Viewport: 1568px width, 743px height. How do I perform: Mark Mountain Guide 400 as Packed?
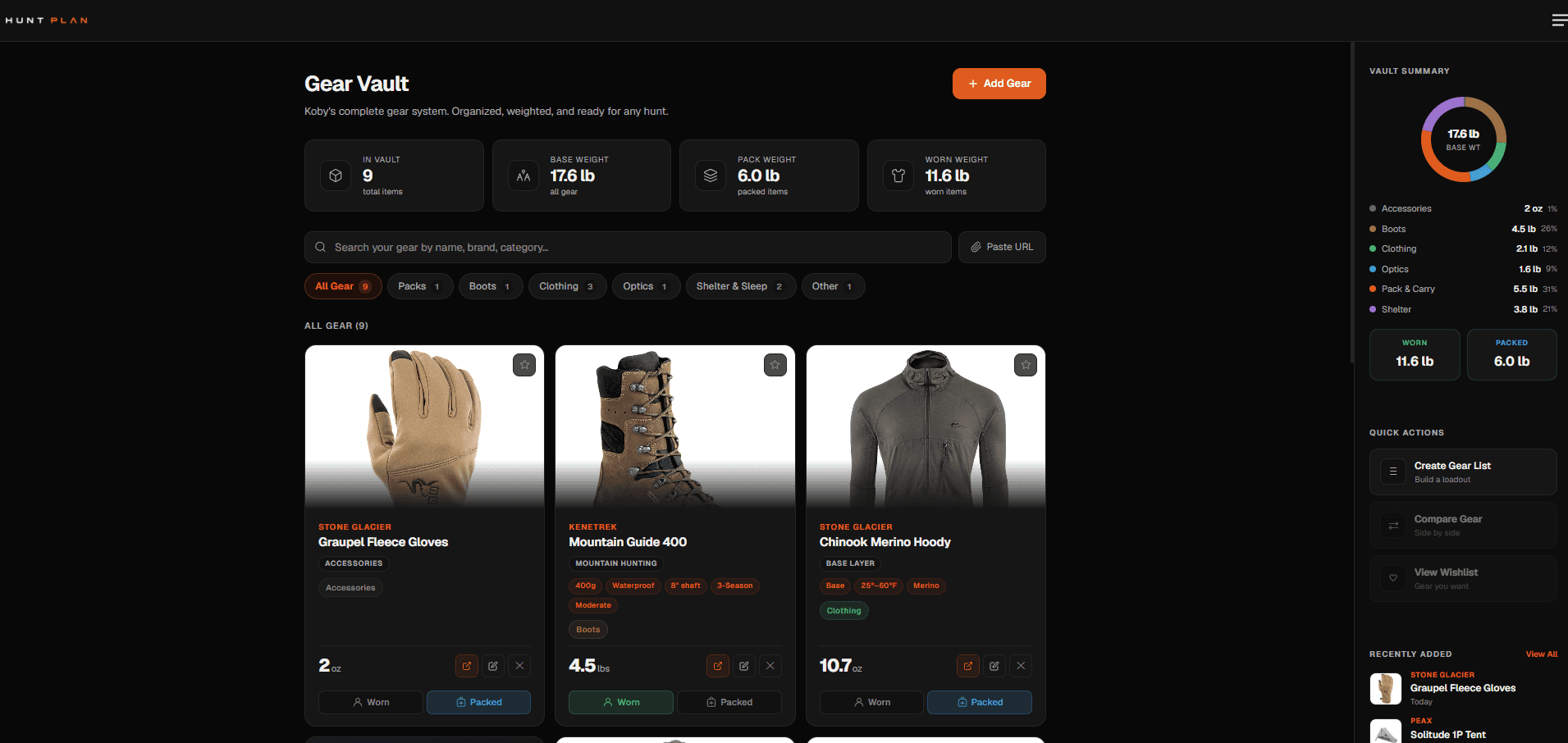click(729, 702)
